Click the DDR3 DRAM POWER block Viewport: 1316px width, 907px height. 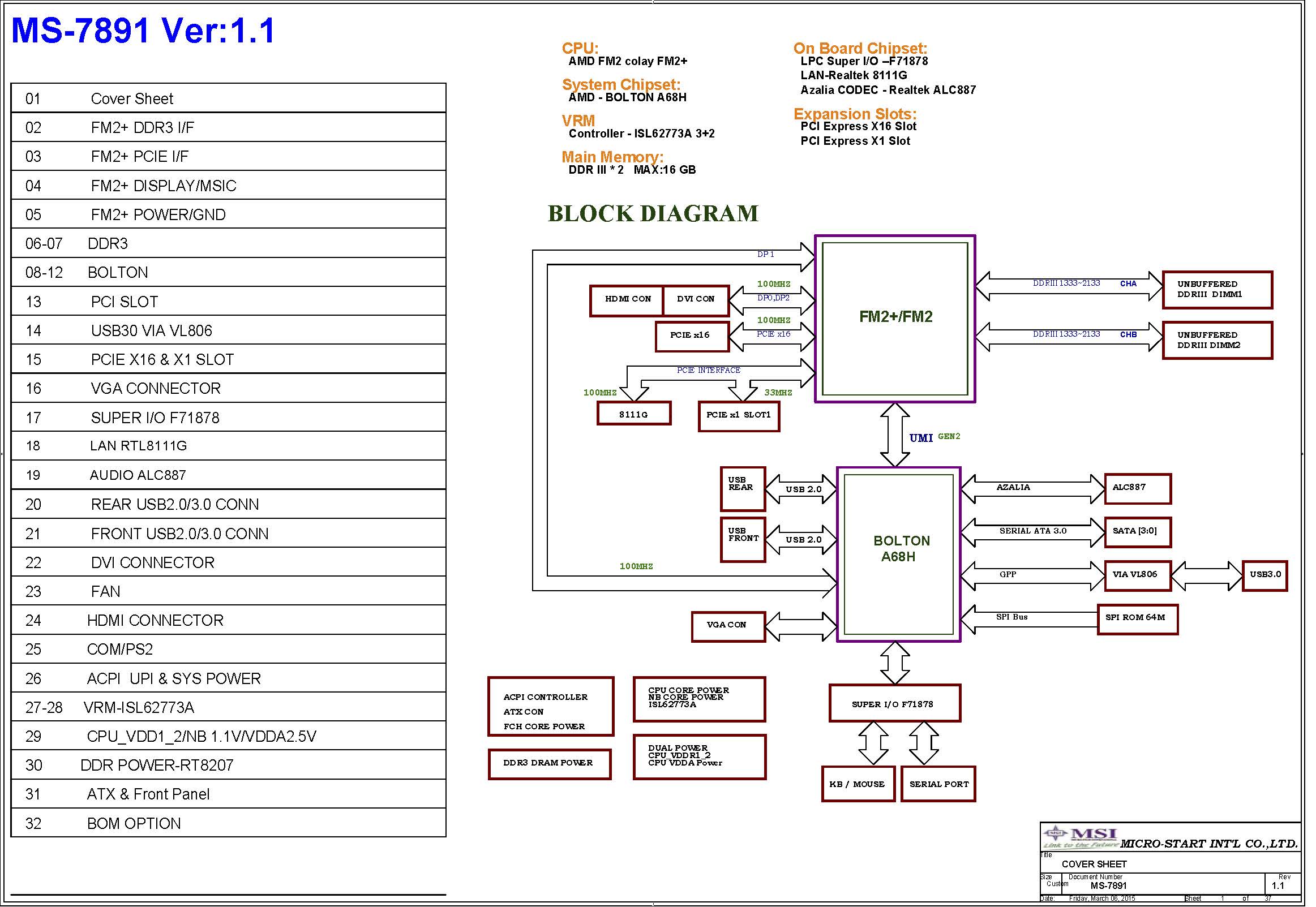550,764
